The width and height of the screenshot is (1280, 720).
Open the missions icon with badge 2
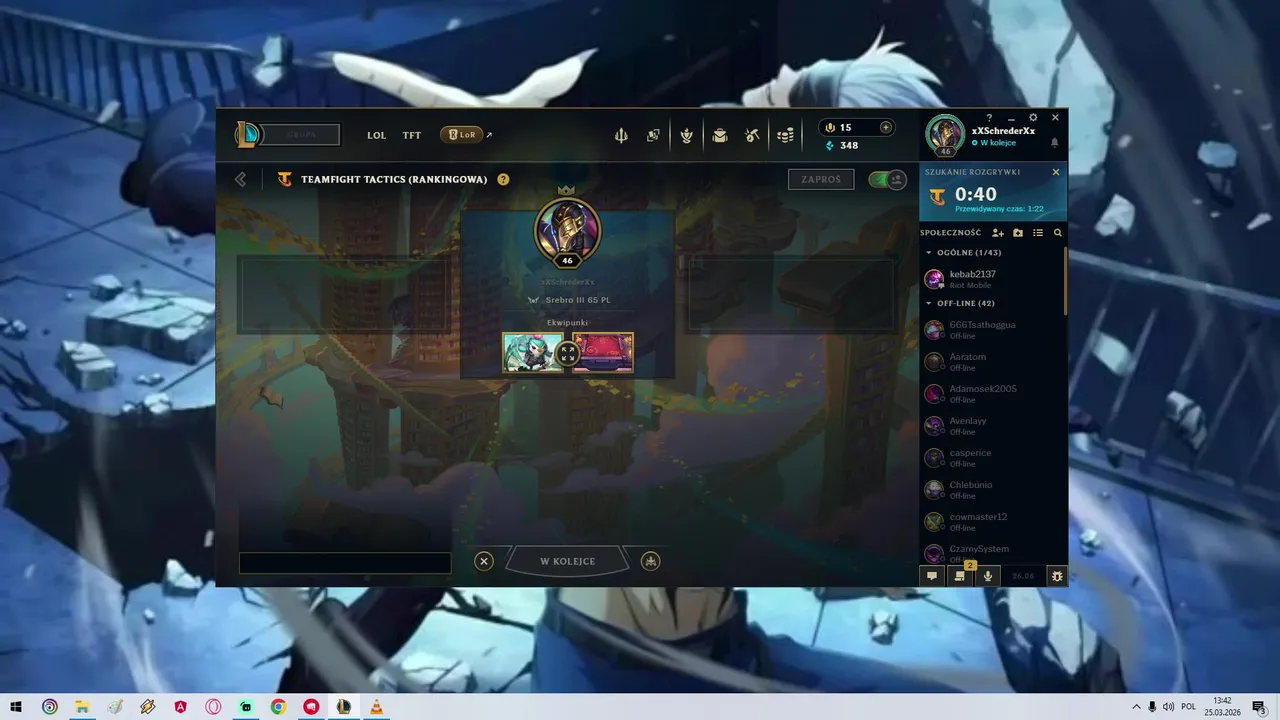pos(960,575)
